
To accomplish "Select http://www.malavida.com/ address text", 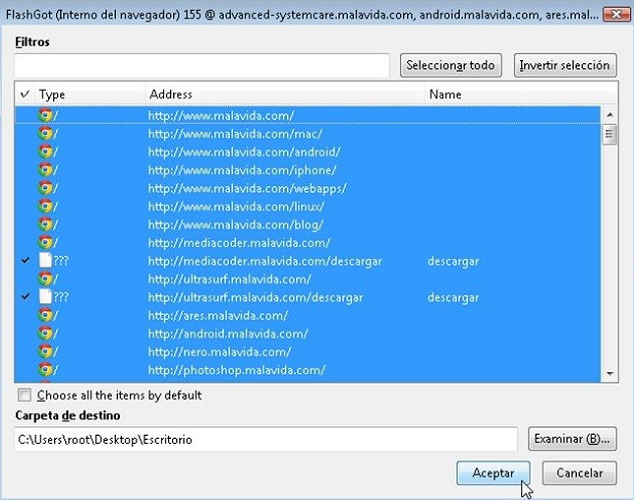I will coord(221,115).
